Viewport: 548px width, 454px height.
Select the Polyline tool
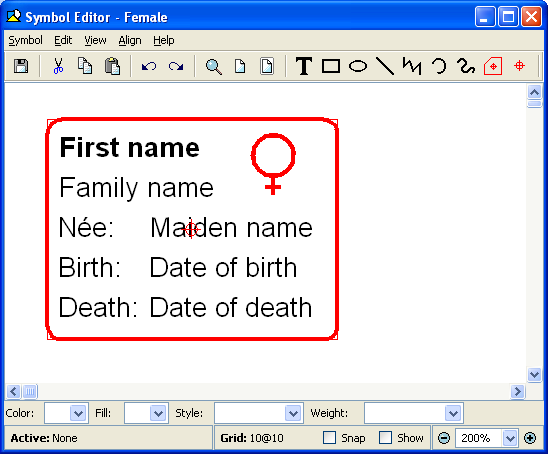tap(412, 66)
